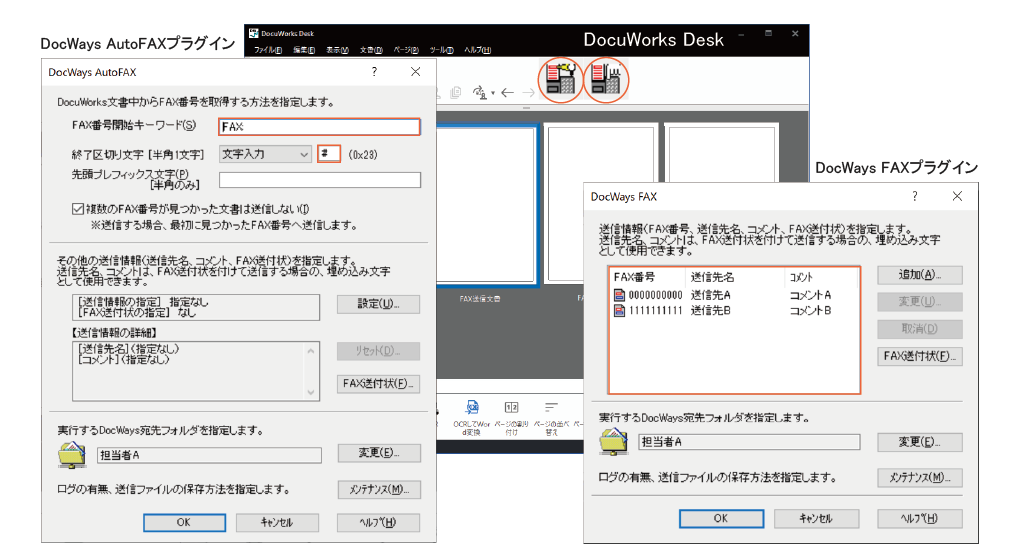Click the DocWays FAX plugin icon in DocuWorks Desk toolbar
Viewport: 1020px width, 560px height.
606,79
